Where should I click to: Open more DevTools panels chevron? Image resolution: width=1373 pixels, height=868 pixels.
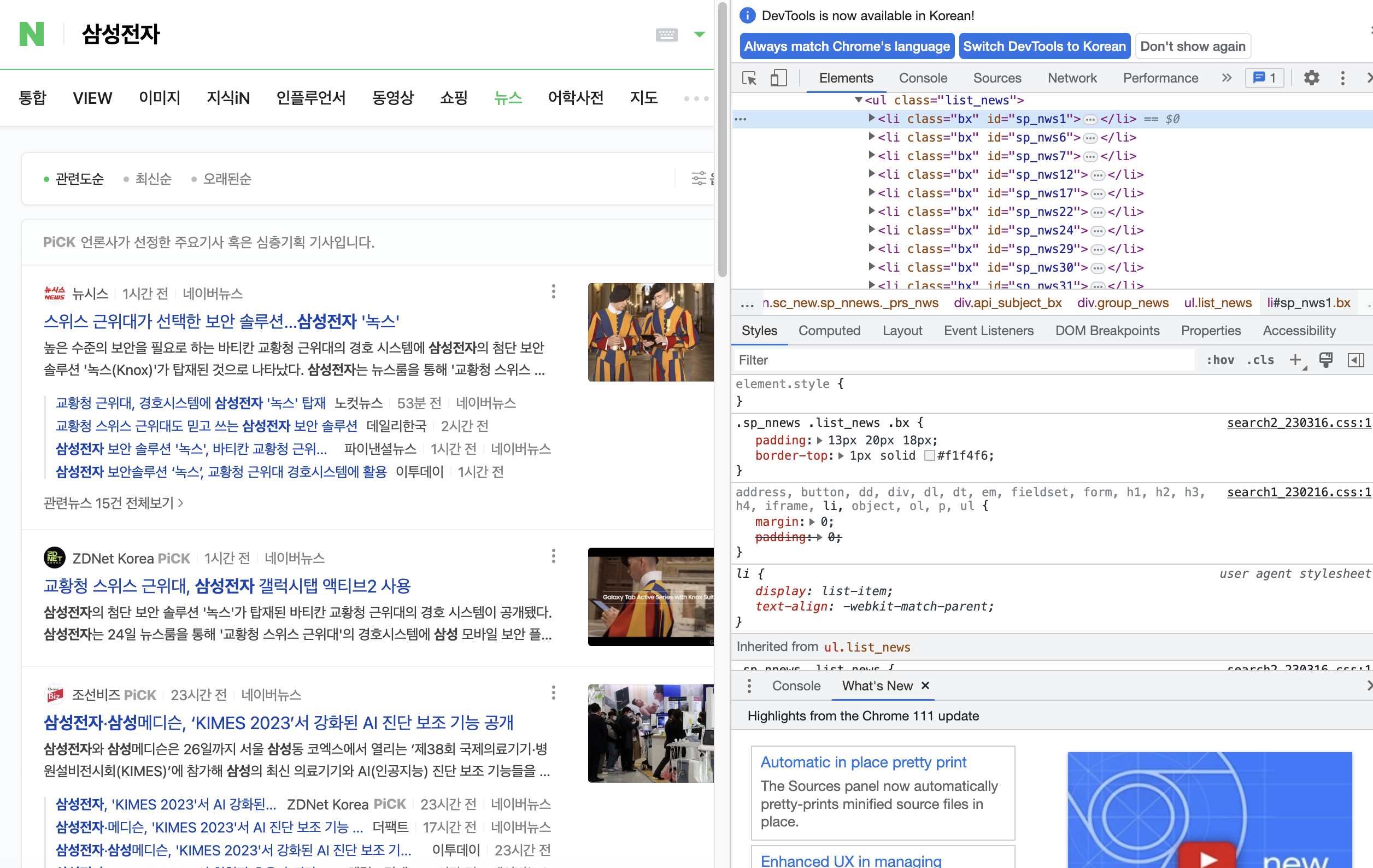1227,78
